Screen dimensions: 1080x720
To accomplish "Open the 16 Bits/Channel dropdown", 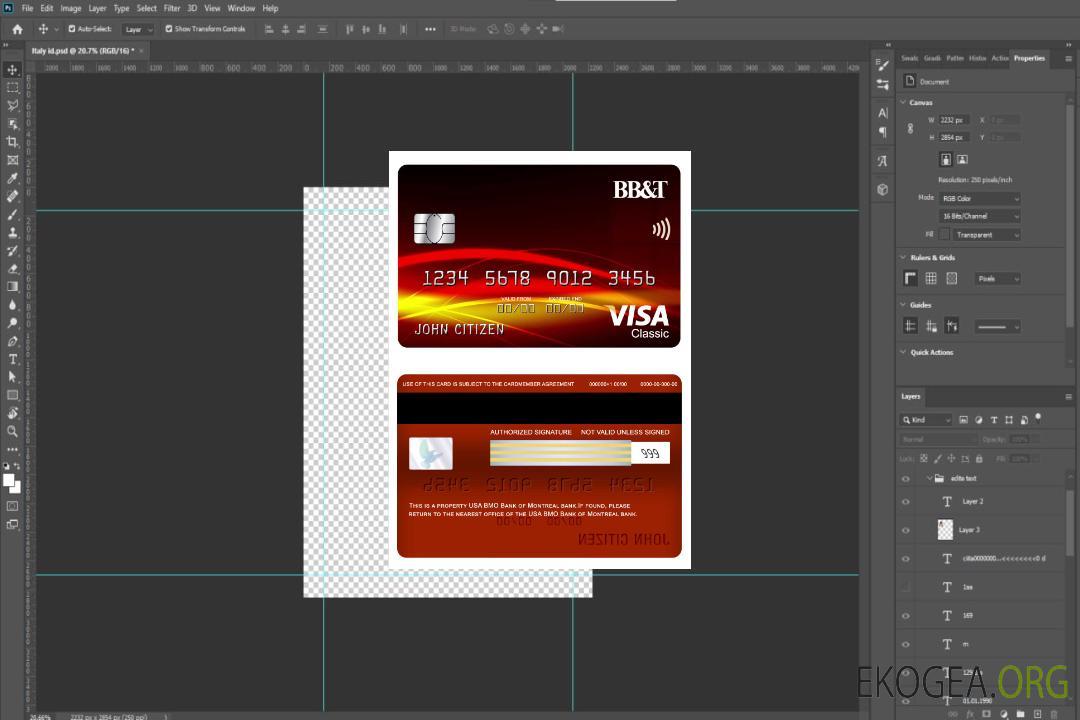I will point(979,216).
